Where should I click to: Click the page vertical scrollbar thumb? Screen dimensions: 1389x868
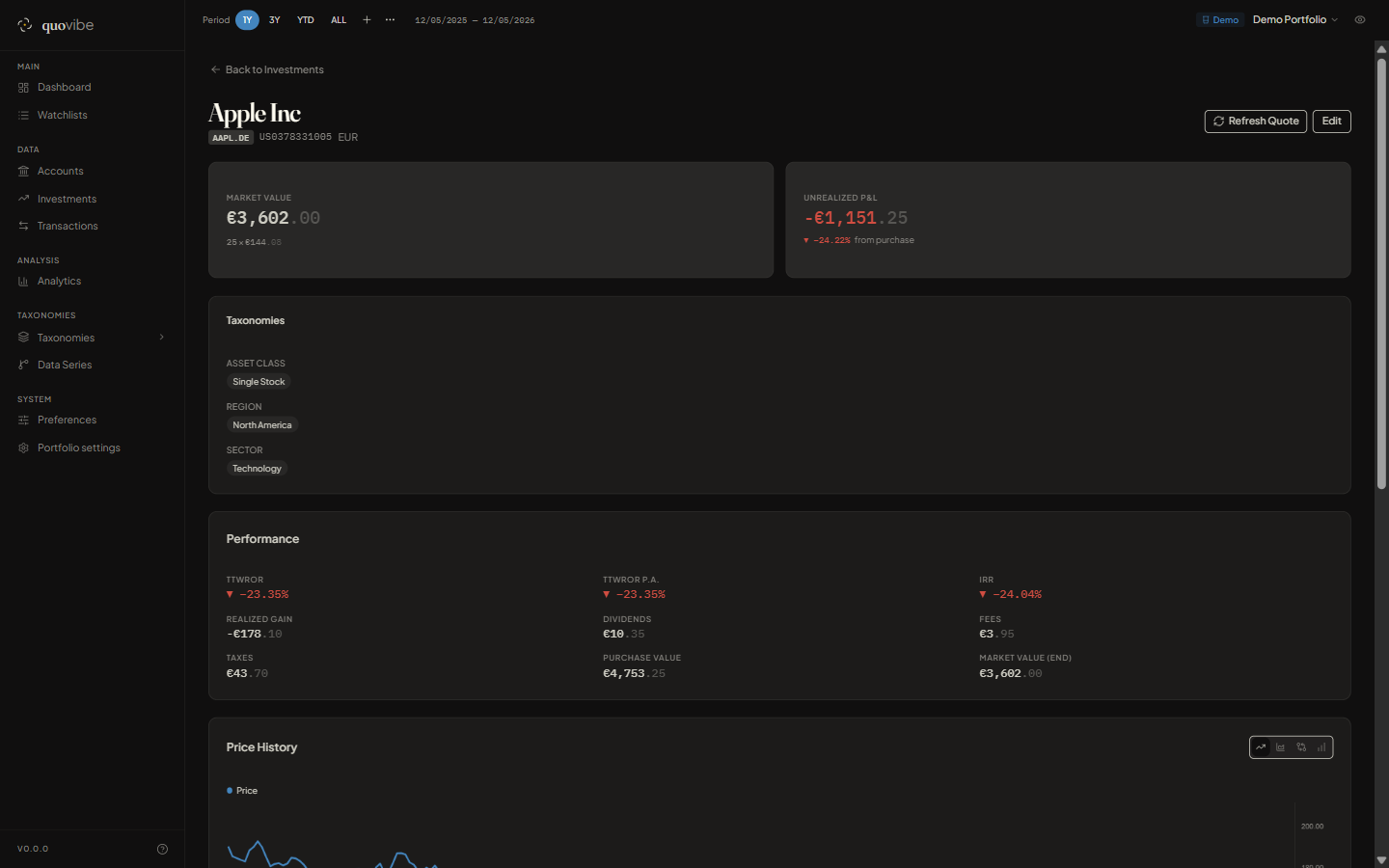pyautogui.click(x=1381, y=274)
